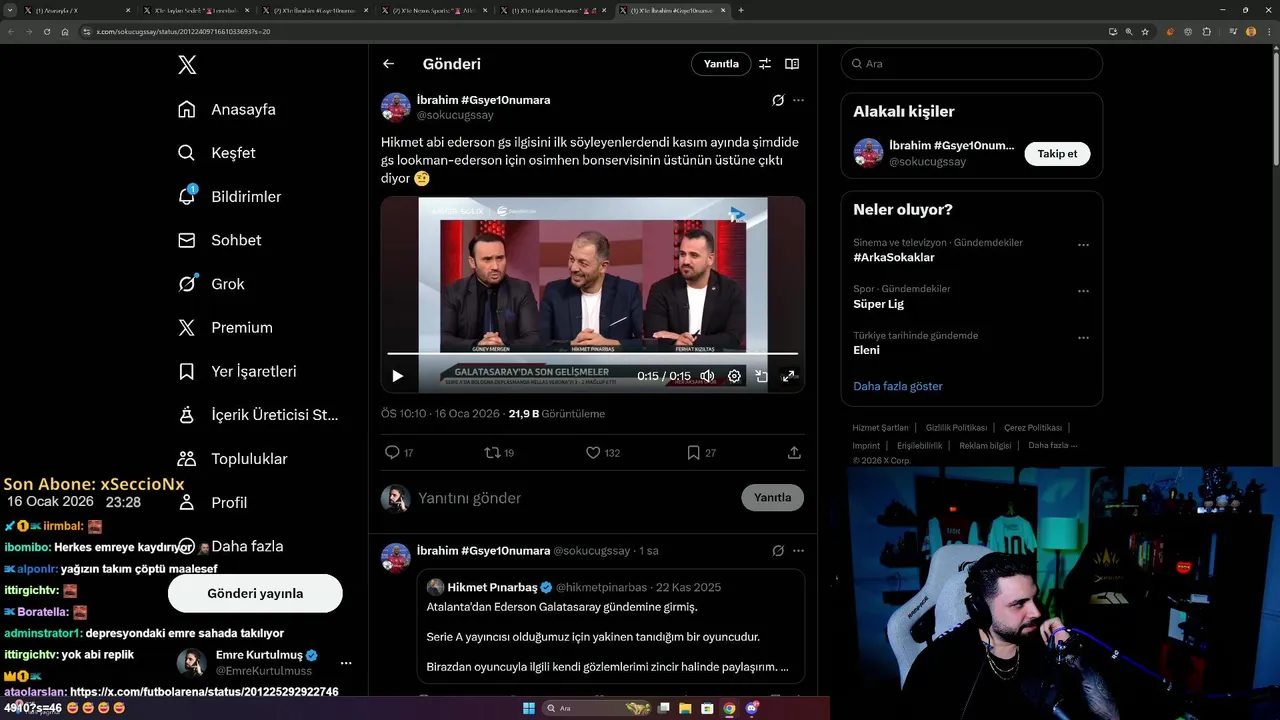Open Emre Kurtulmuş account menu dots
This screenshot has height=720, width=1280.
click(346, 663)
